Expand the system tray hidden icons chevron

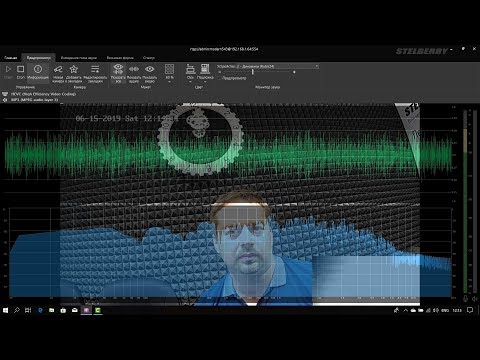point(405,310)
